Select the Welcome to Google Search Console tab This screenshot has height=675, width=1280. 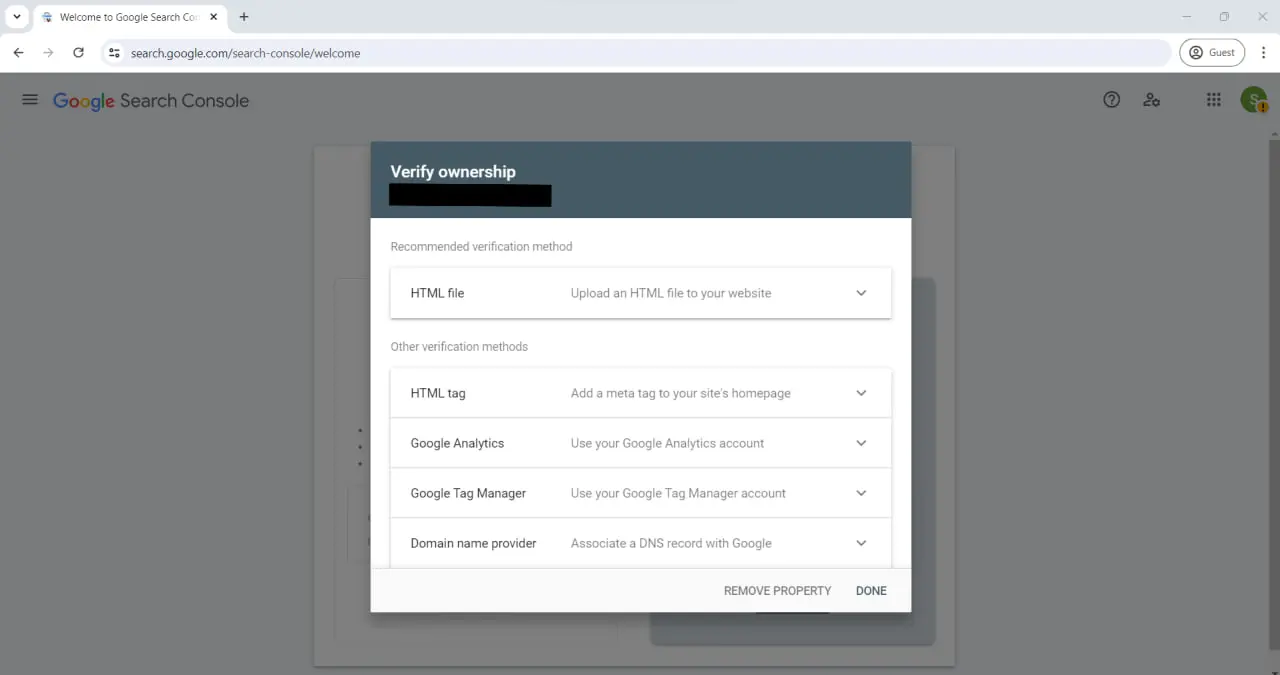[x=129, y=17]
